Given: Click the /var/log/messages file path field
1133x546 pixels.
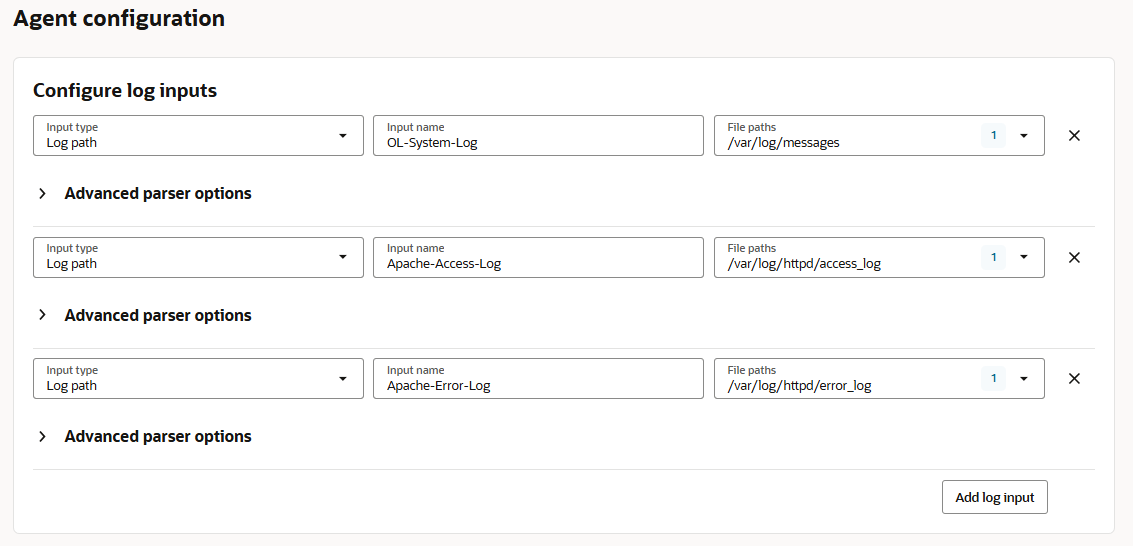Looking at the screenshot, I should coord(840,142).
